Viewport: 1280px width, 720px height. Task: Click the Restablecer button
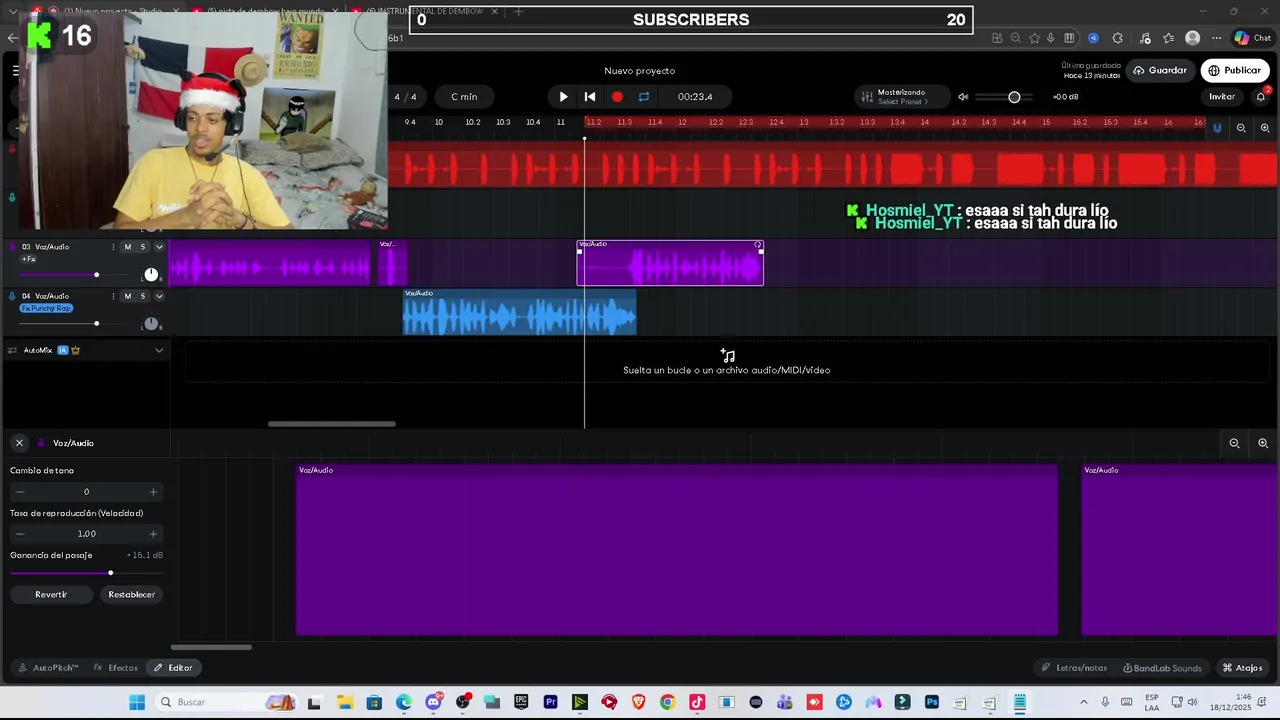pyautogui.click(x=132, y=594)
